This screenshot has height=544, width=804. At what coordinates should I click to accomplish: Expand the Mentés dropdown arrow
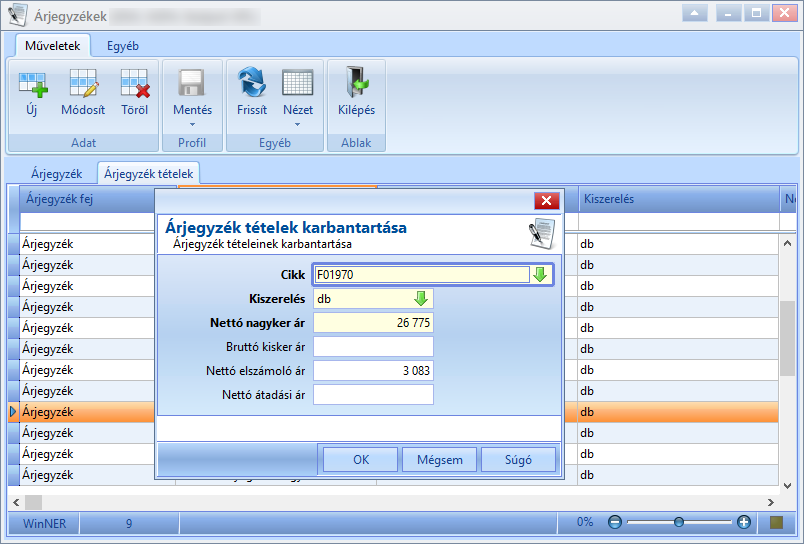pos(192,125)
